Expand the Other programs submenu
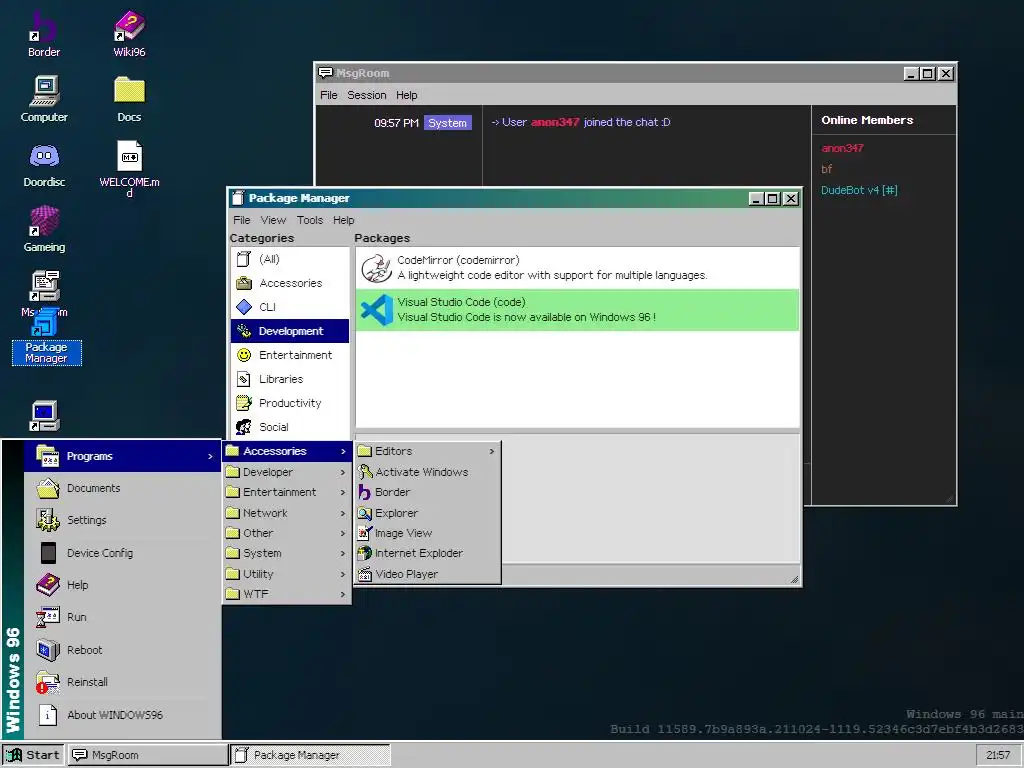The height and width of the screenshot is (768, 1024). pos(287,533)
